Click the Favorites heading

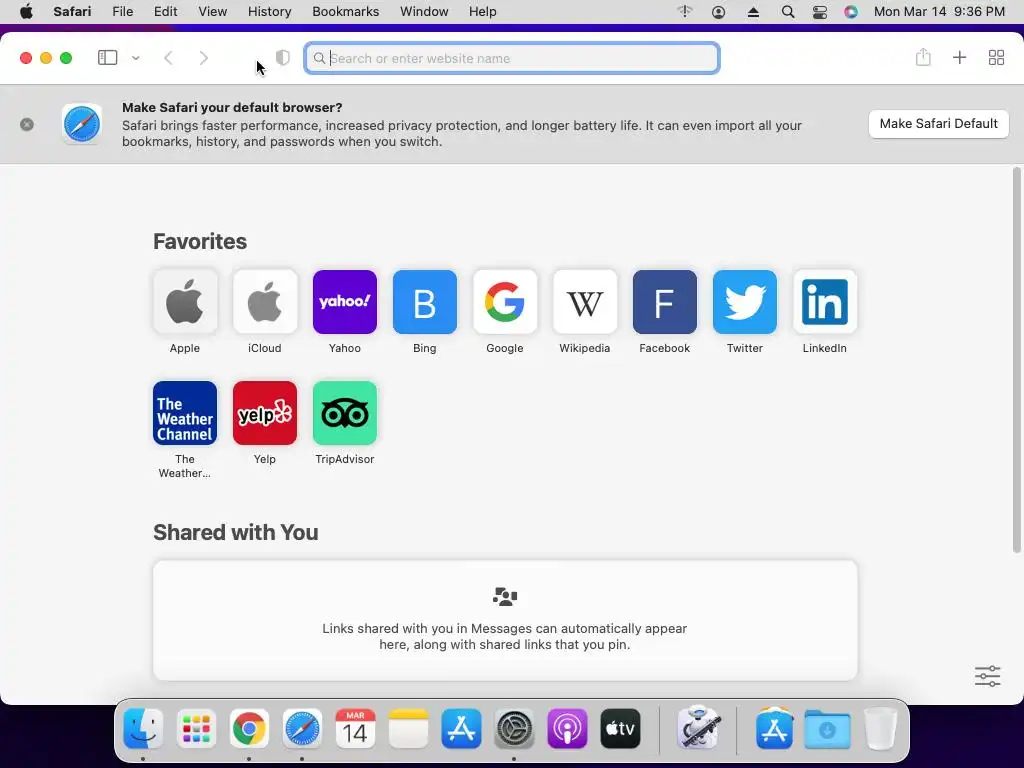200,241
